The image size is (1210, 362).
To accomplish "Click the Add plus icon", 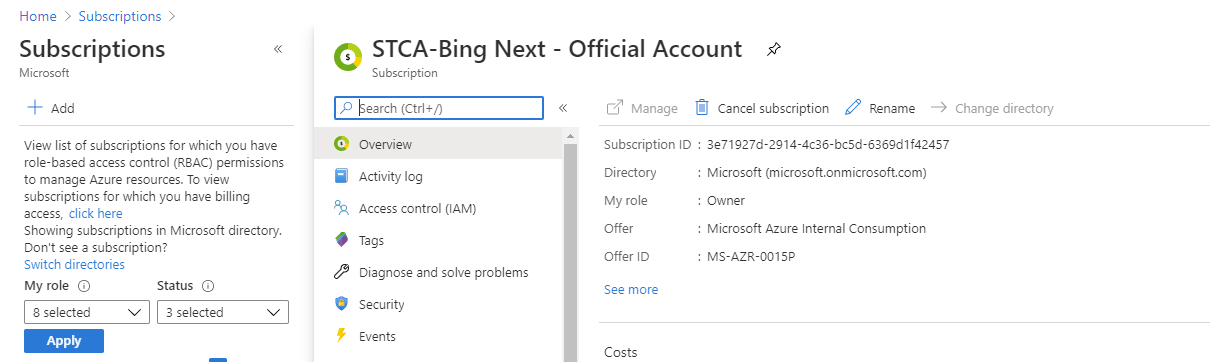I will 35,107.
